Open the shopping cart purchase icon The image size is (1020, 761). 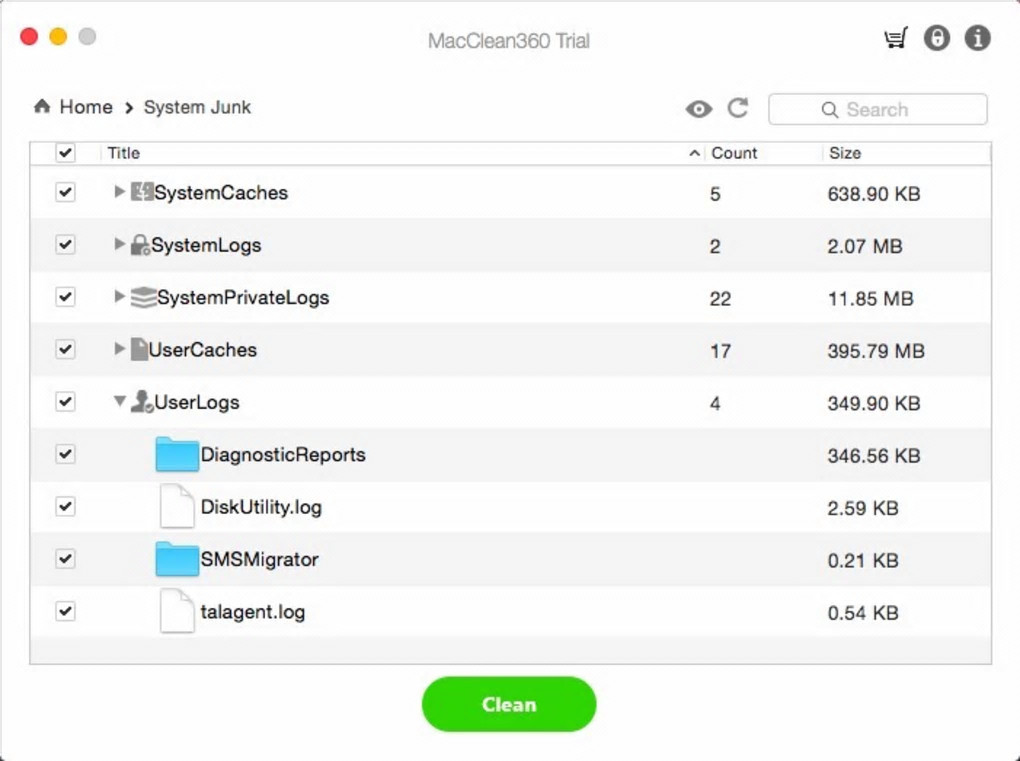coord(896,38)
